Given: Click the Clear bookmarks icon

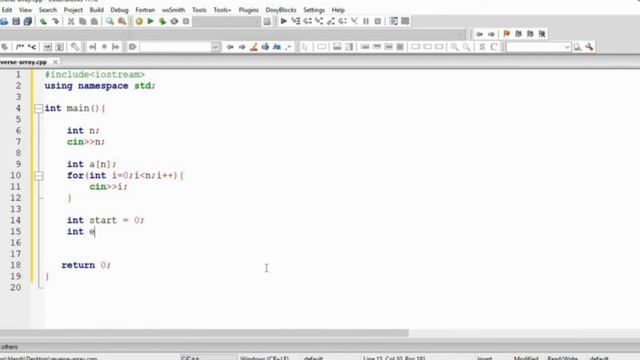Looking at the screenshot, I should (542, 34).
